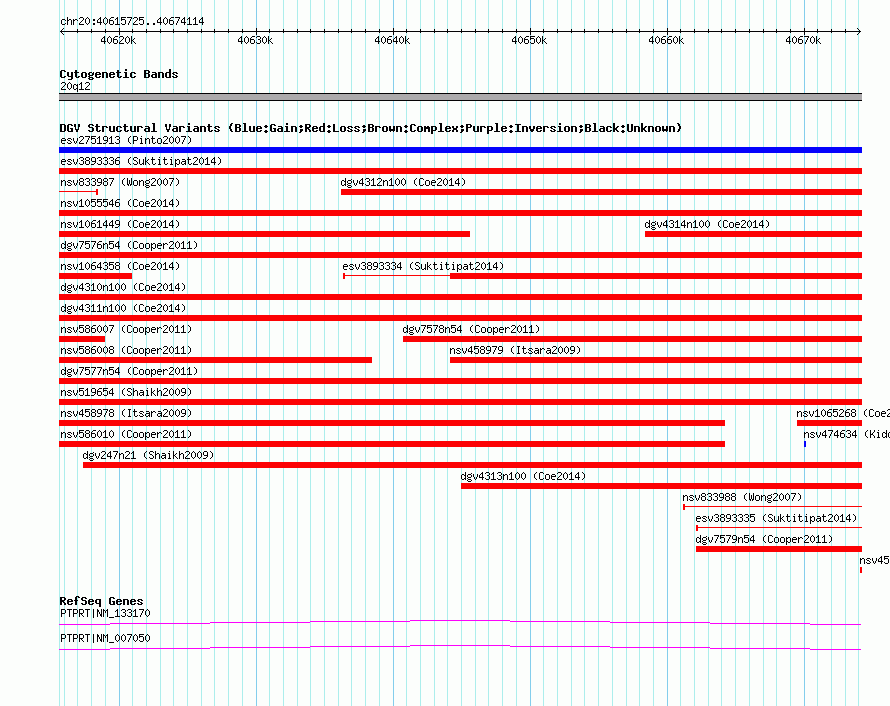Select the red dgv7579n54 loss bar

coord(779,549)
